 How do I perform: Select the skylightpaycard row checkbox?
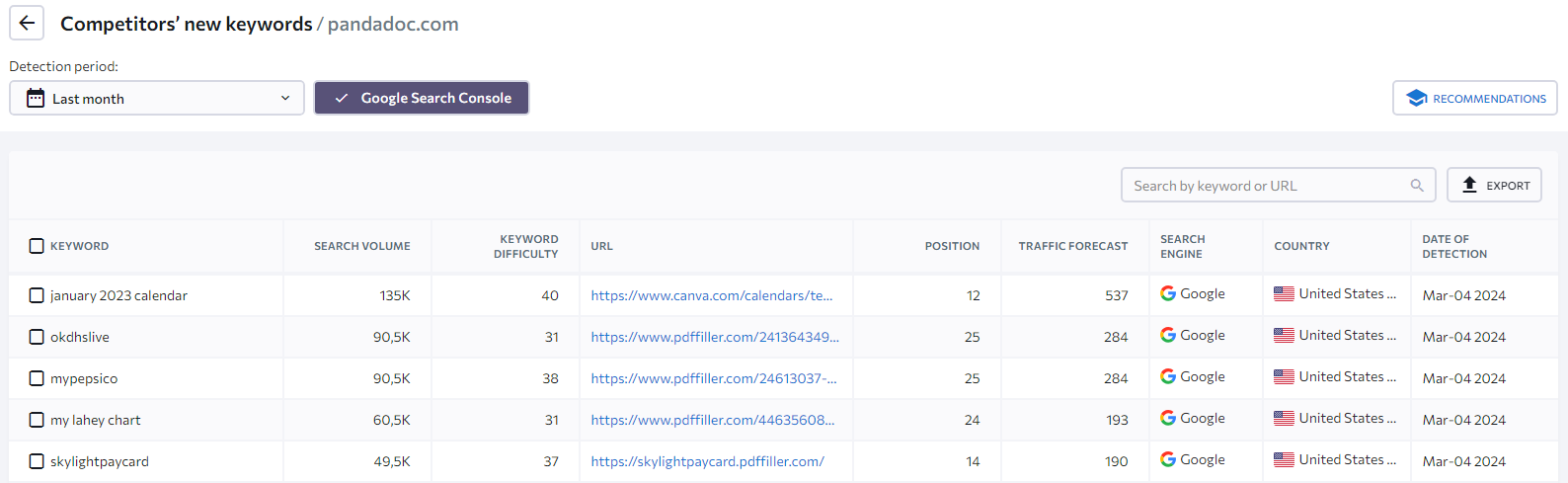pyautogui.click(x=37, y=461)
